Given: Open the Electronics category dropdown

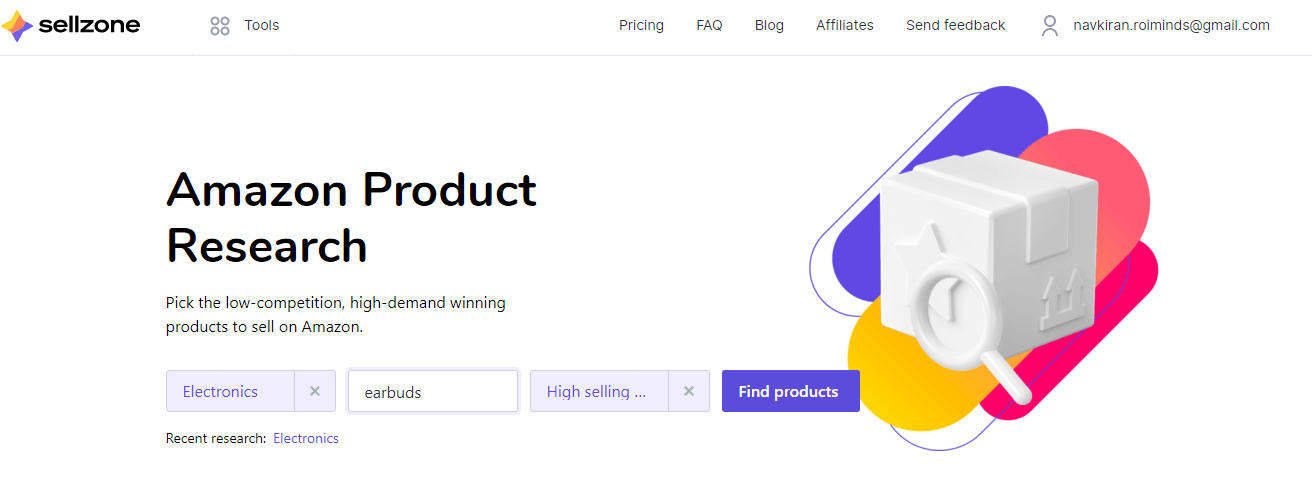Looking at the screenshot, I should click(x=230, y=391).
